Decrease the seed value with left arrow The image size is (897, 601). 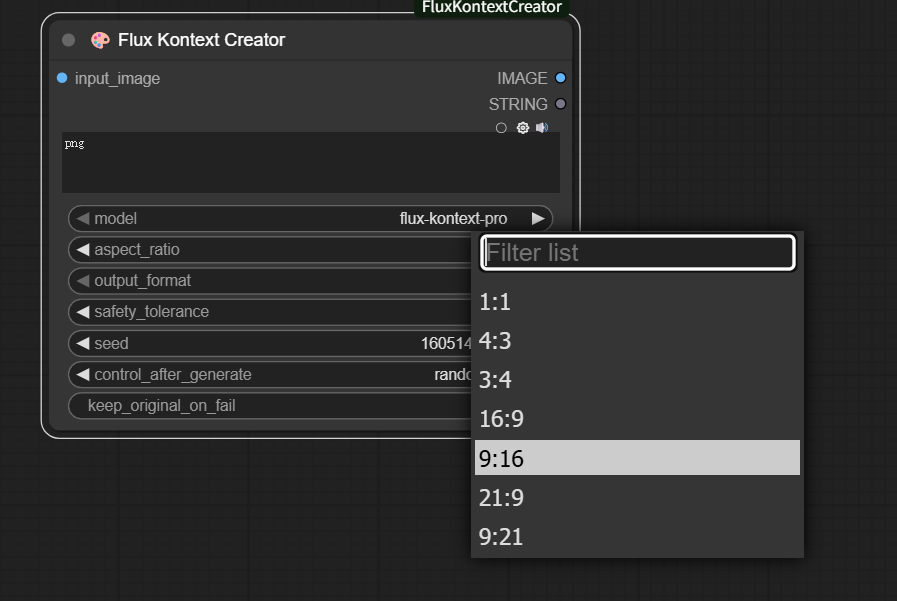pos(82,344)
